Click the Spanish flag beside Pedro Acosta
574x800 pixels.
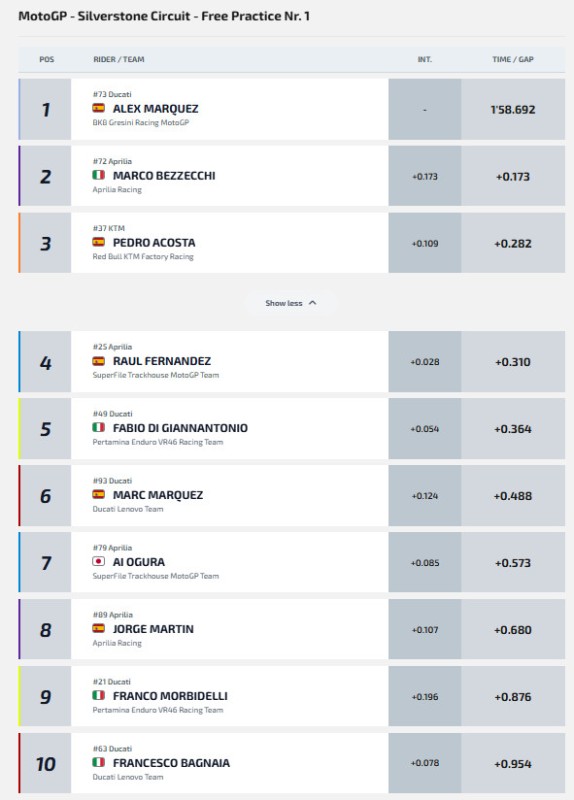[x=98, y=242]
